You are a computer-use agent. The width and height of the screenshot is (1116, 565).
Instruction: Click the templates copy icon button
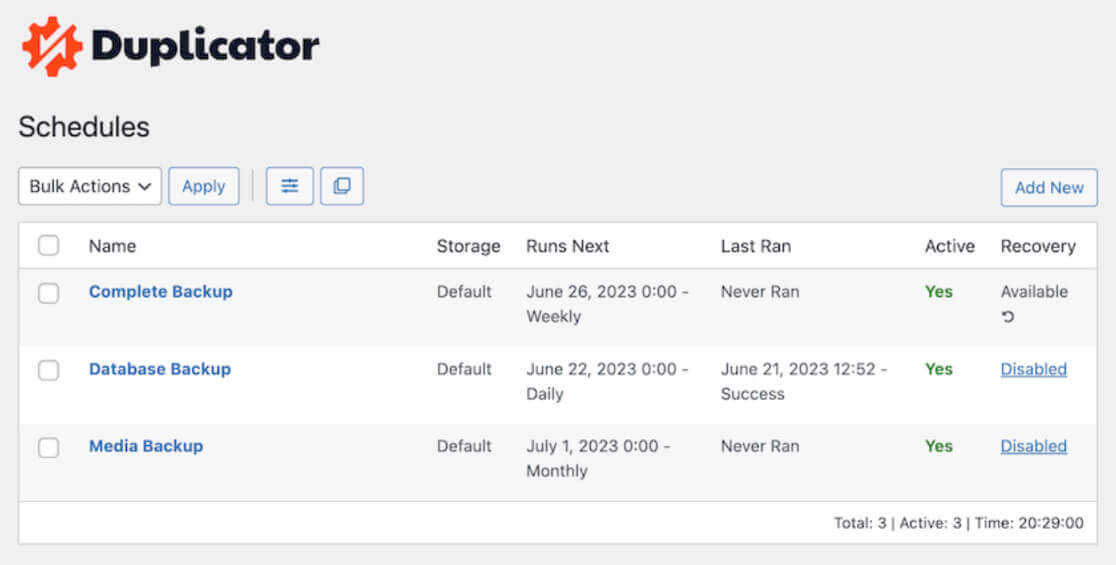point(342,186)
